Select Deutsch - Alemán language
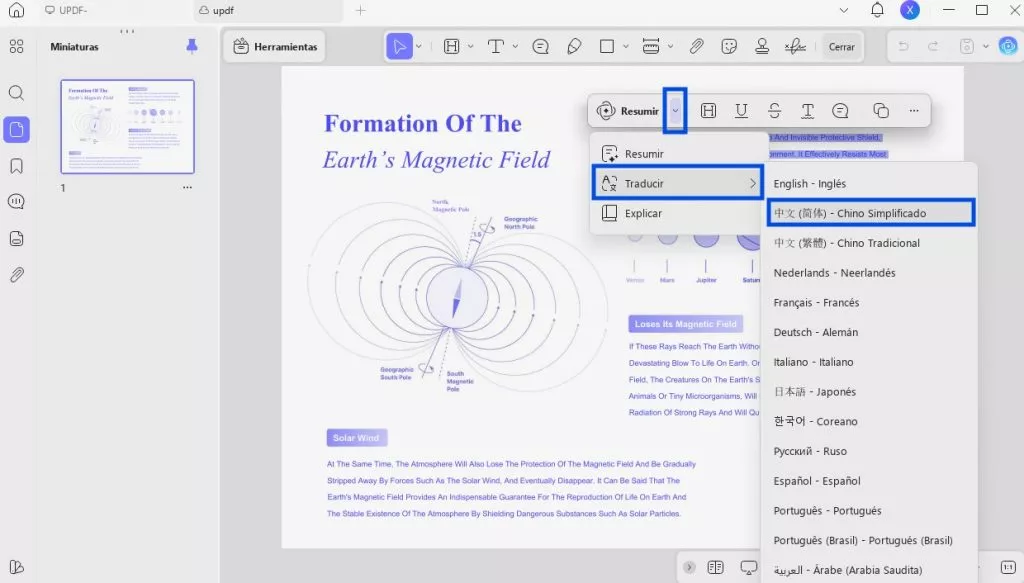Viewport: 1024px width, 583px height. click(869, 332)
